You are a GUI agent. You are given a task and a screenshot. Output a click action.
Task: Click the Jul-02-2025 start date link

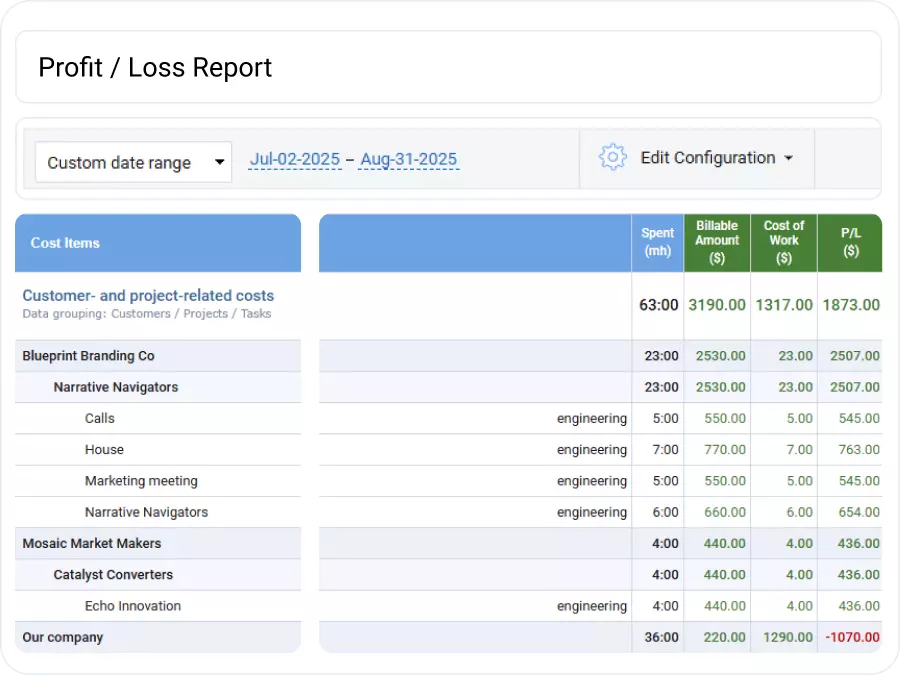(295, 160)
